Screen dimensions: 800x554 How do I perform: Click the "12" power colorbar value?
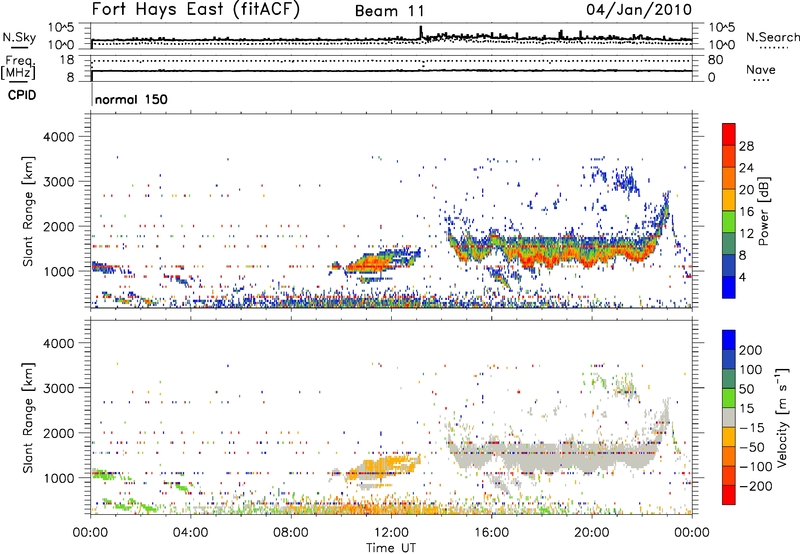[x=746, y=234]
